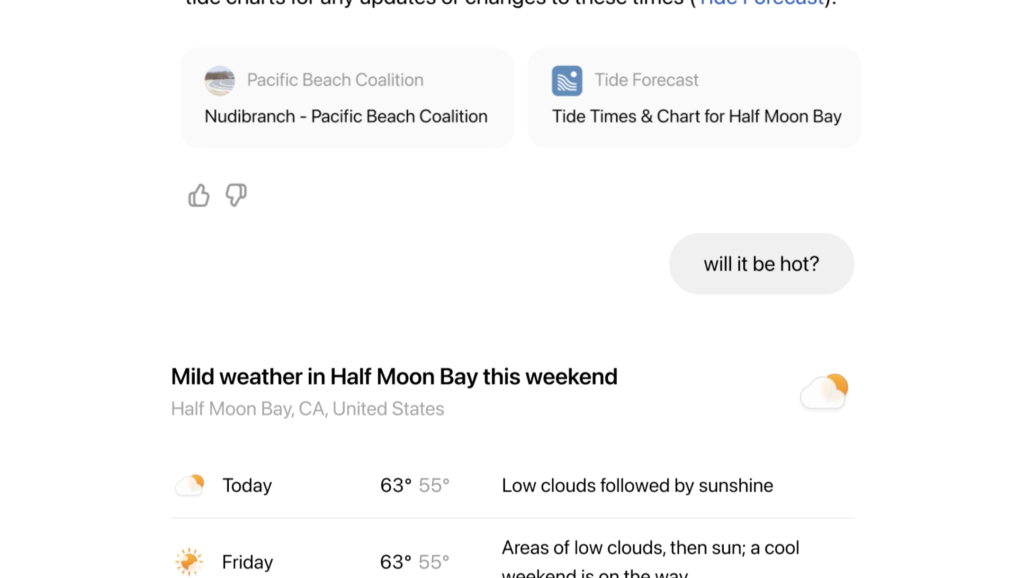The height and width of the screenshot is (578, 1024).
Task: Click the thumbs down feedback icon
Action: point(236,195)
